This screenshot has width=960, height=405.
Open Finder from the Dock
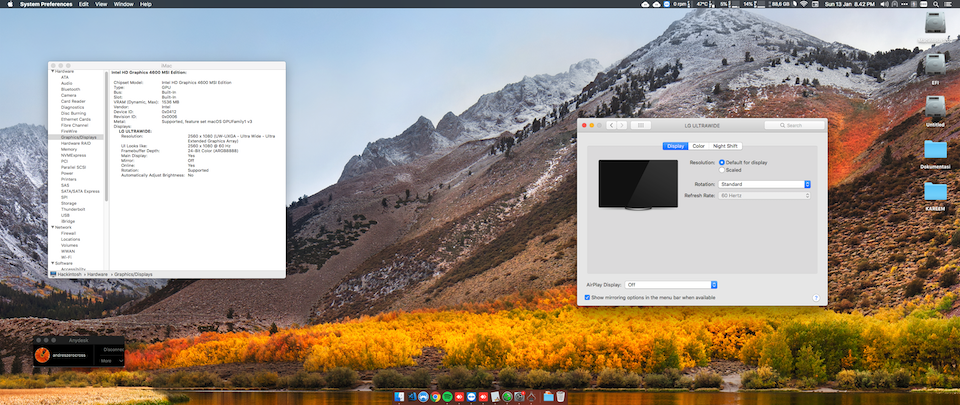399,396
